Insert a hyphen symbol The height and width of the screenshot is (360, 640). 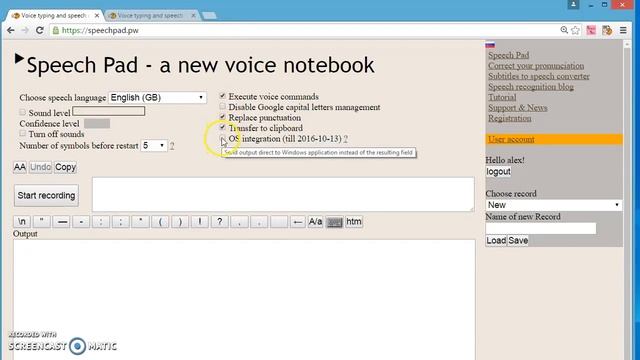point(81,222)
